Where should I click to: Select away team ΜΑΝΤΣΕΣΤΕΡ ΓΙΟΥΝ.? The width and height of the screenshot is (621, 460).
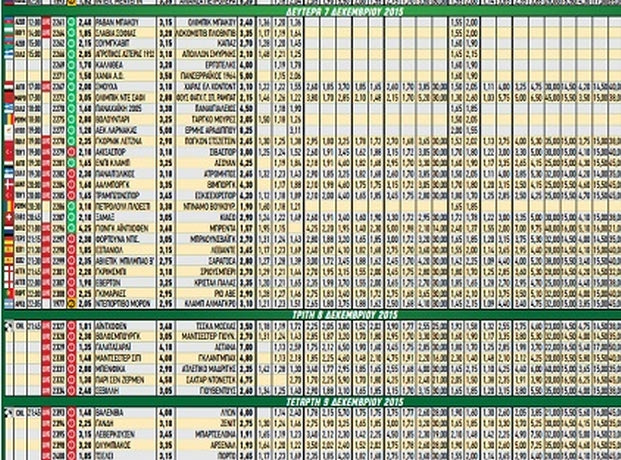[x=209, y=337]
